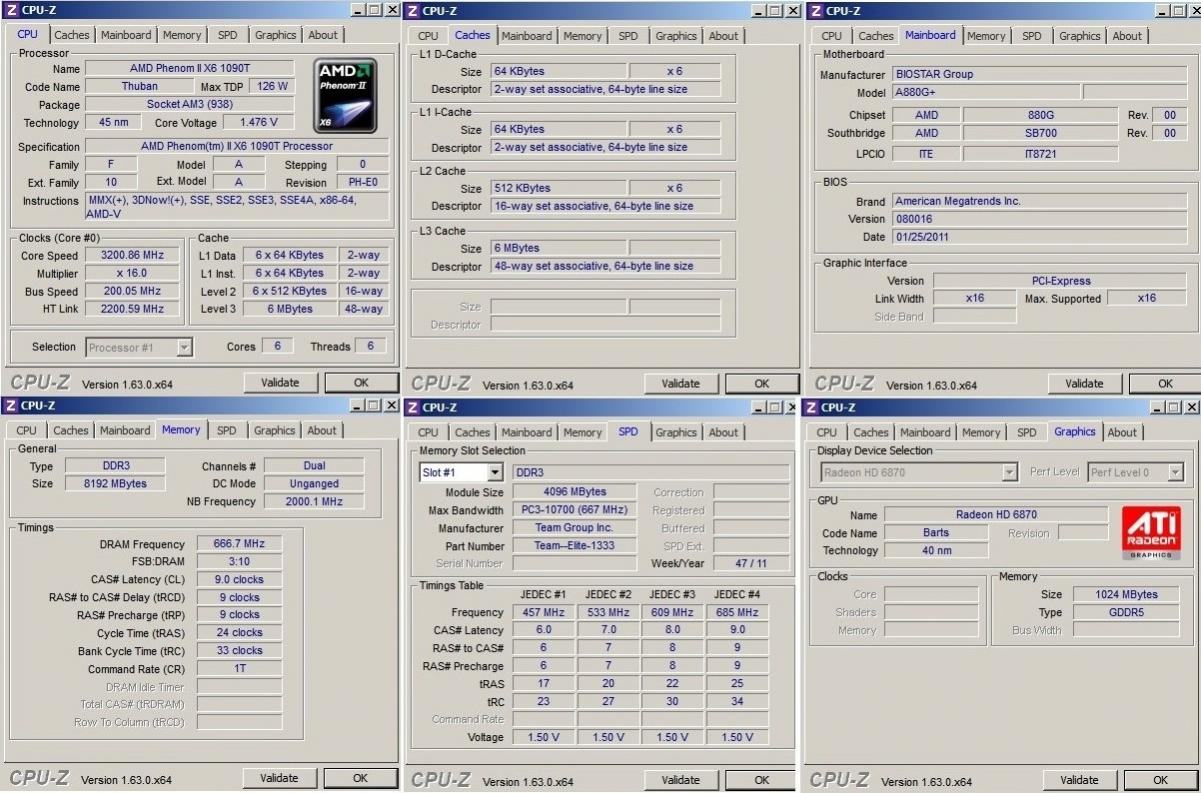
Task: Open the Radeon HD 6870 display device dropdown
Action: coord(1009,472)
